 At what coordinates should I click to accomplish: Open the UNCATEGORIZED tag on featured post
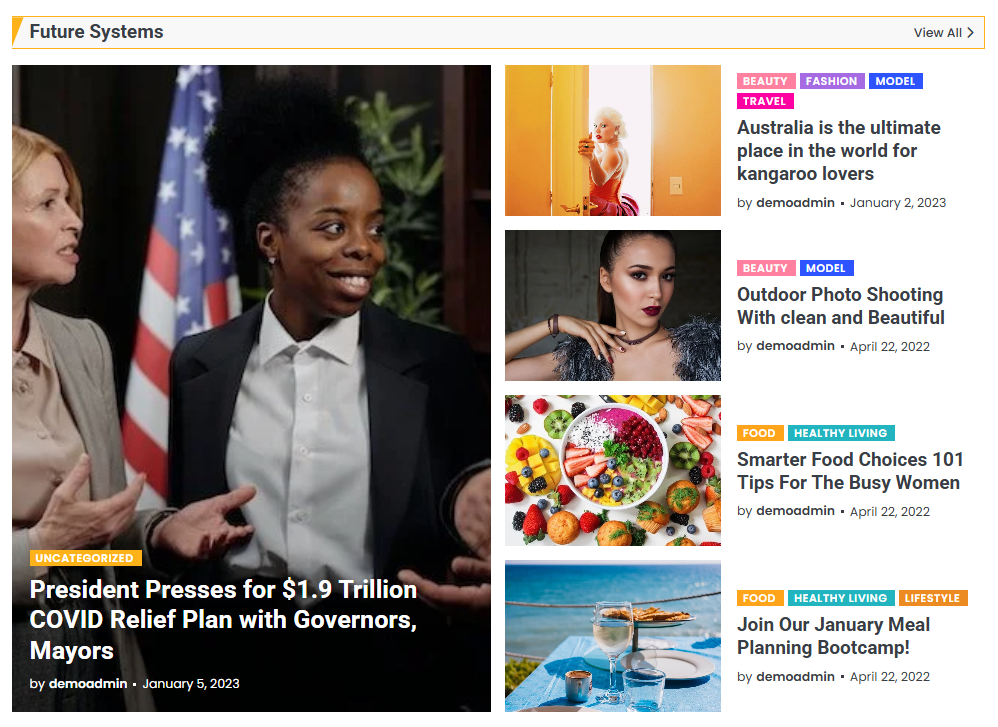[x=85, y=558]
